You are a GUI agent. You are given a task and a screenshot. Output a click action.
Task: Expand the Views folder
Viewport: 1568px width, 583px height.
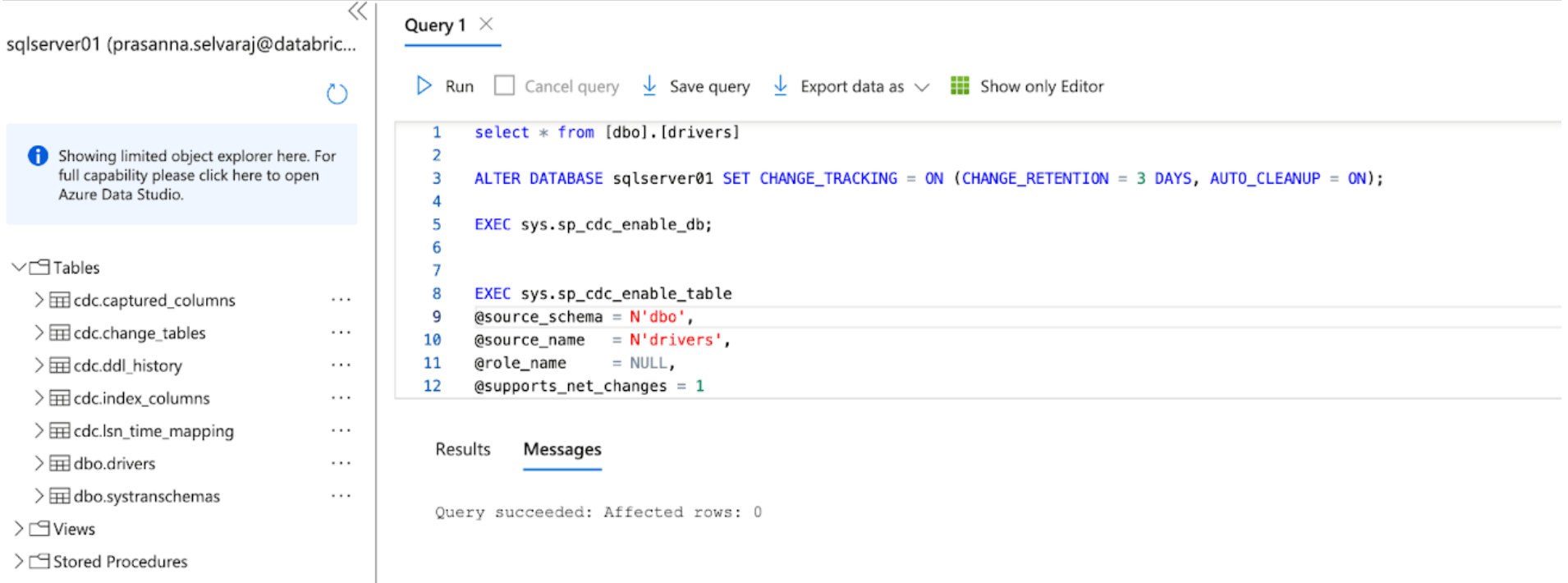(18, 529)
